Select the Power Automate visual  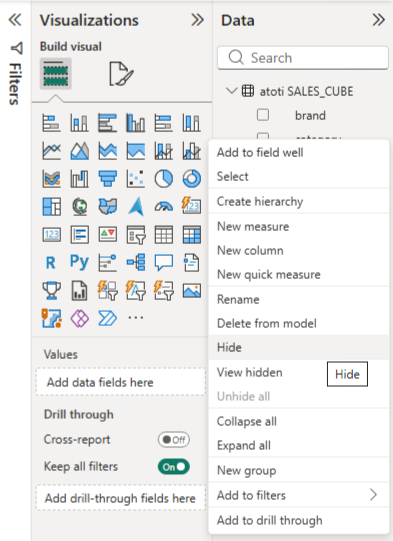coord(107,318)
